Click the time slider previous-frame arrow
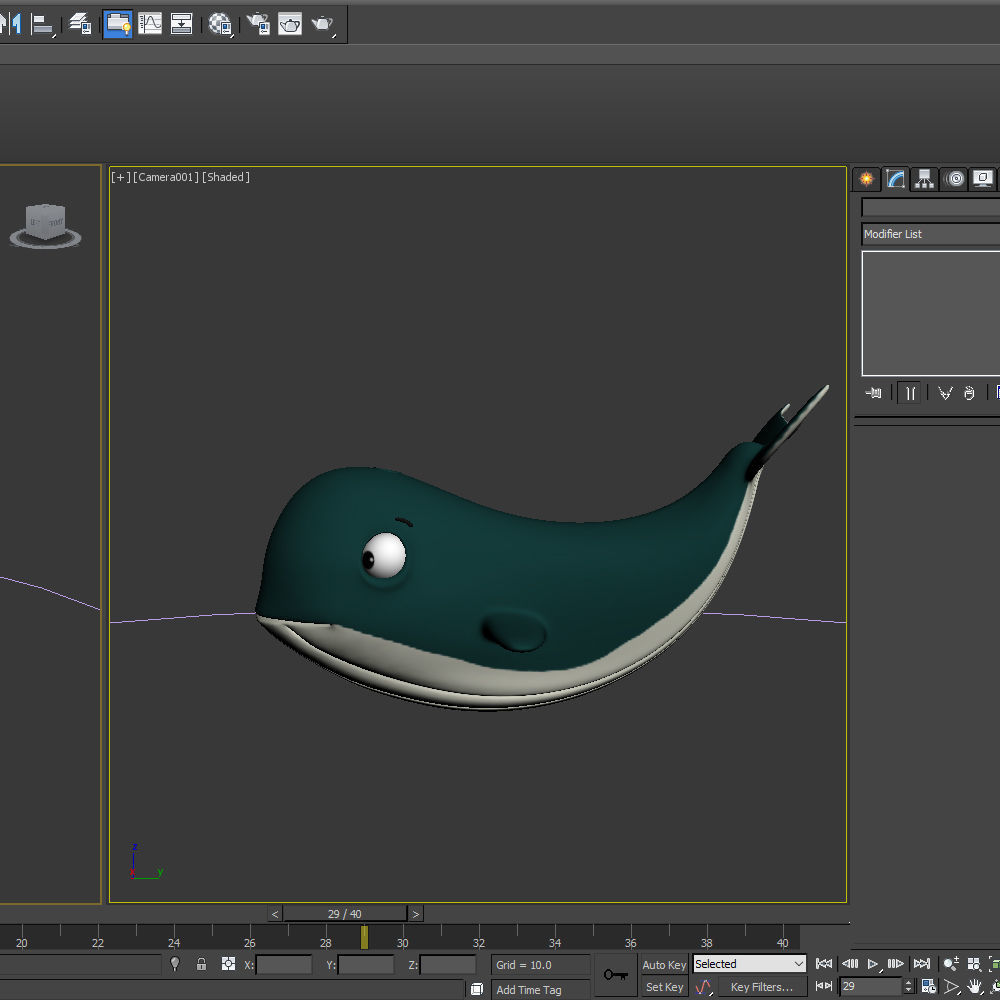Screen dimensions: 1000x1000 tap(274, 914)
